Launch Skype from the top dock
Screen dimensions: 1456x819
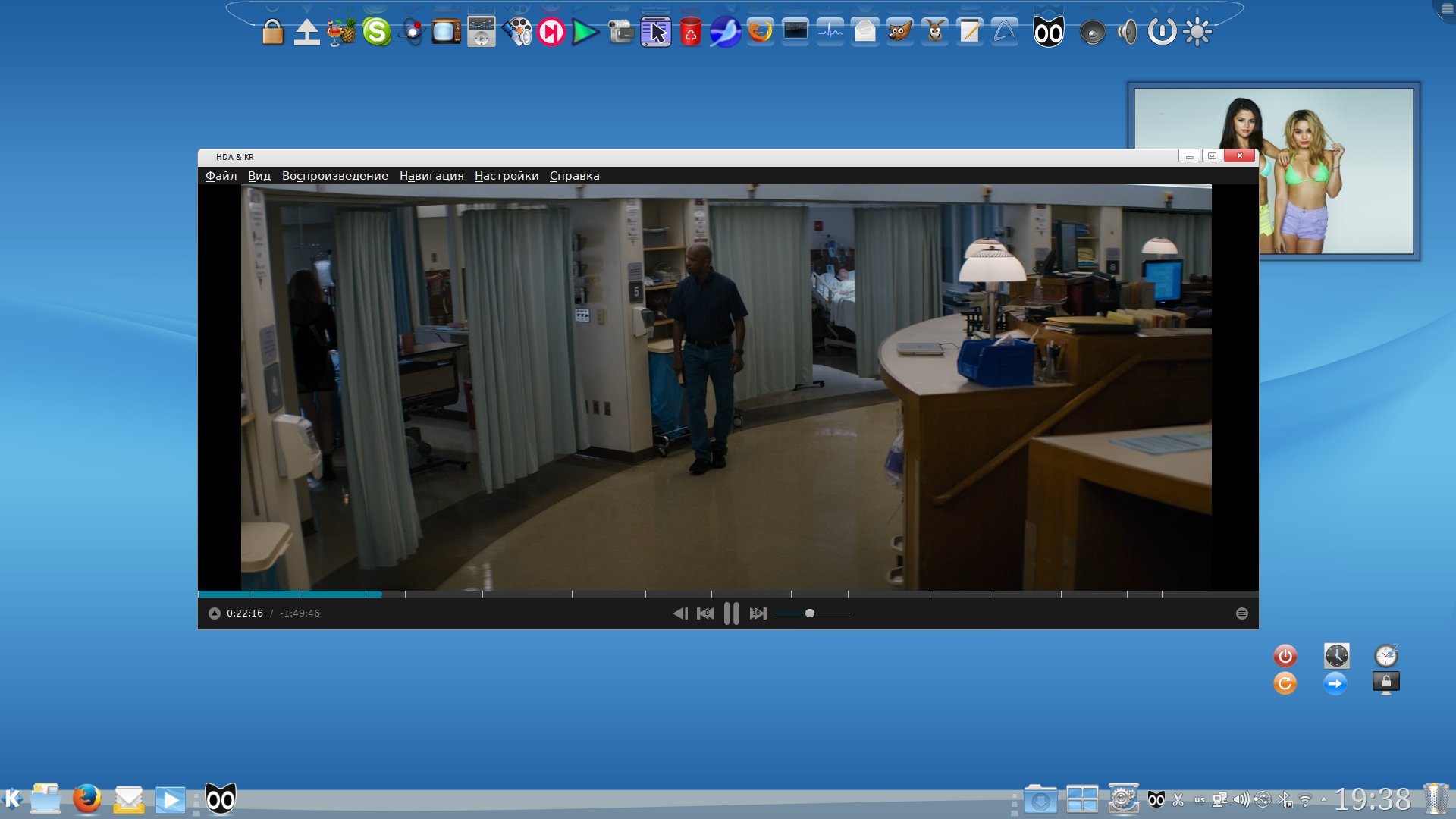376,32
